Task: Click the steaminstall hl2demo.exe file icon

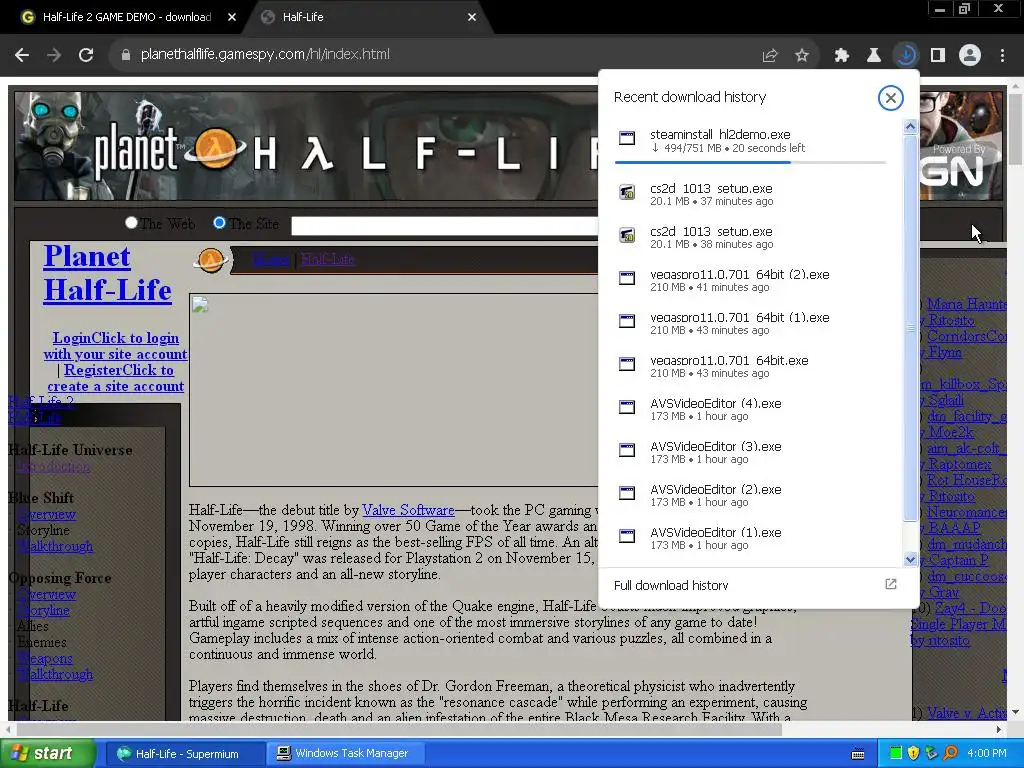Action: (627, 138)
